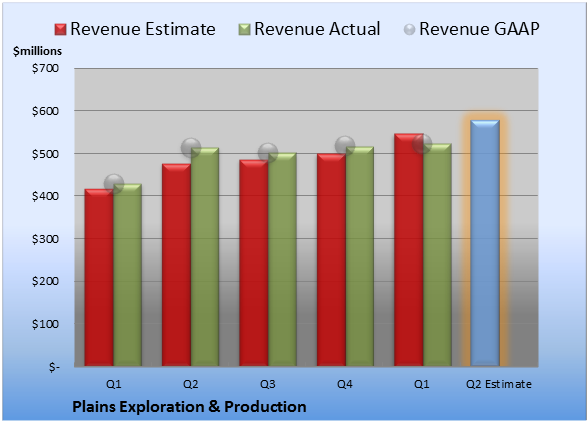This screenshot has width=588, height=422.
Task: Click the 'Q4' x-axis label
Action: (345, 384)
